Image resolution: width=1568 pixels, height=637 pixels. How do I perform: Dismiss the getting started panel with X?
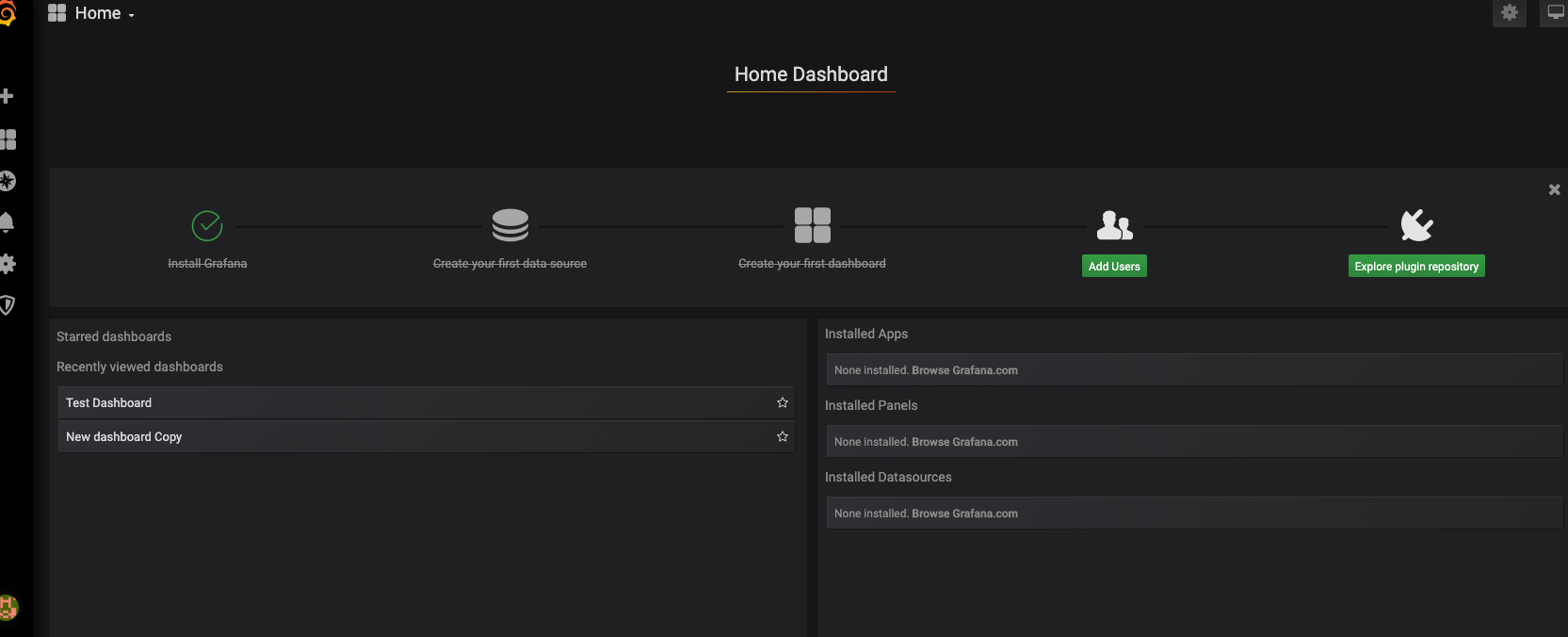click(x=1555, y=189)
